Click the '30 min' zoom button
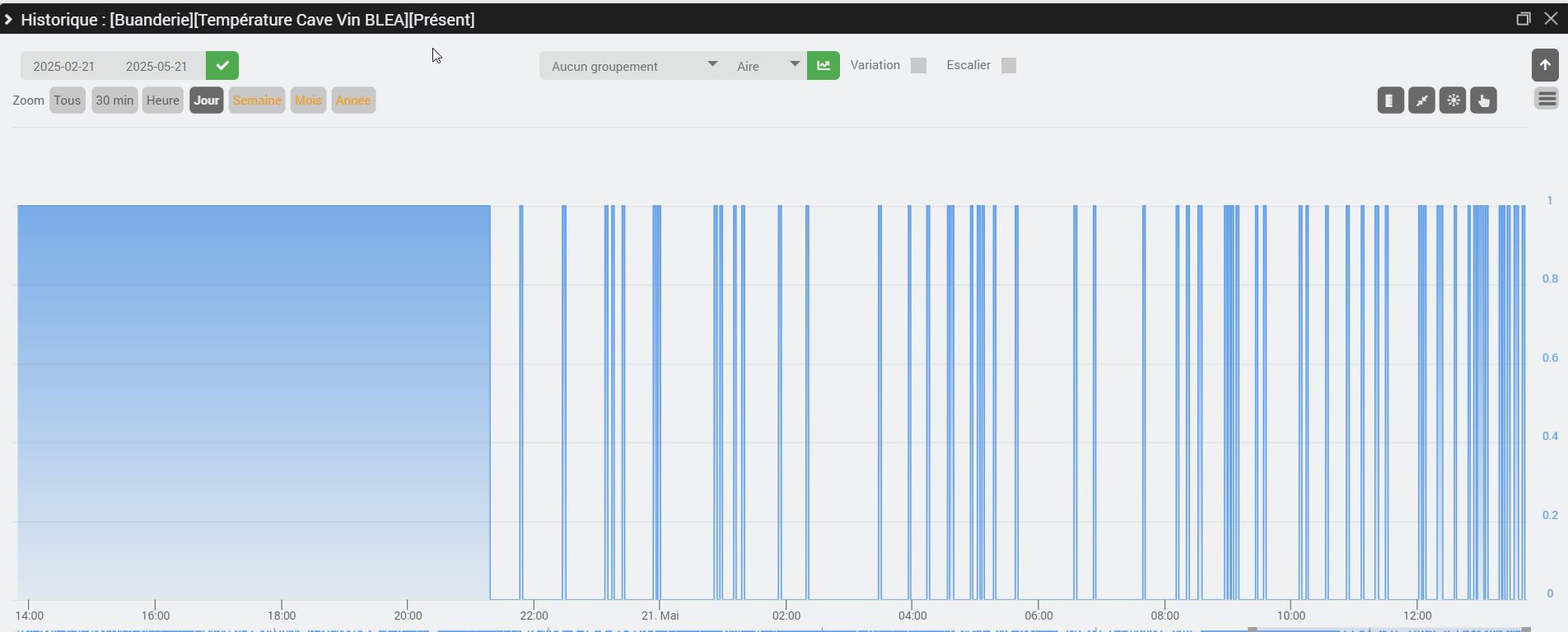 tap(114, 101)
